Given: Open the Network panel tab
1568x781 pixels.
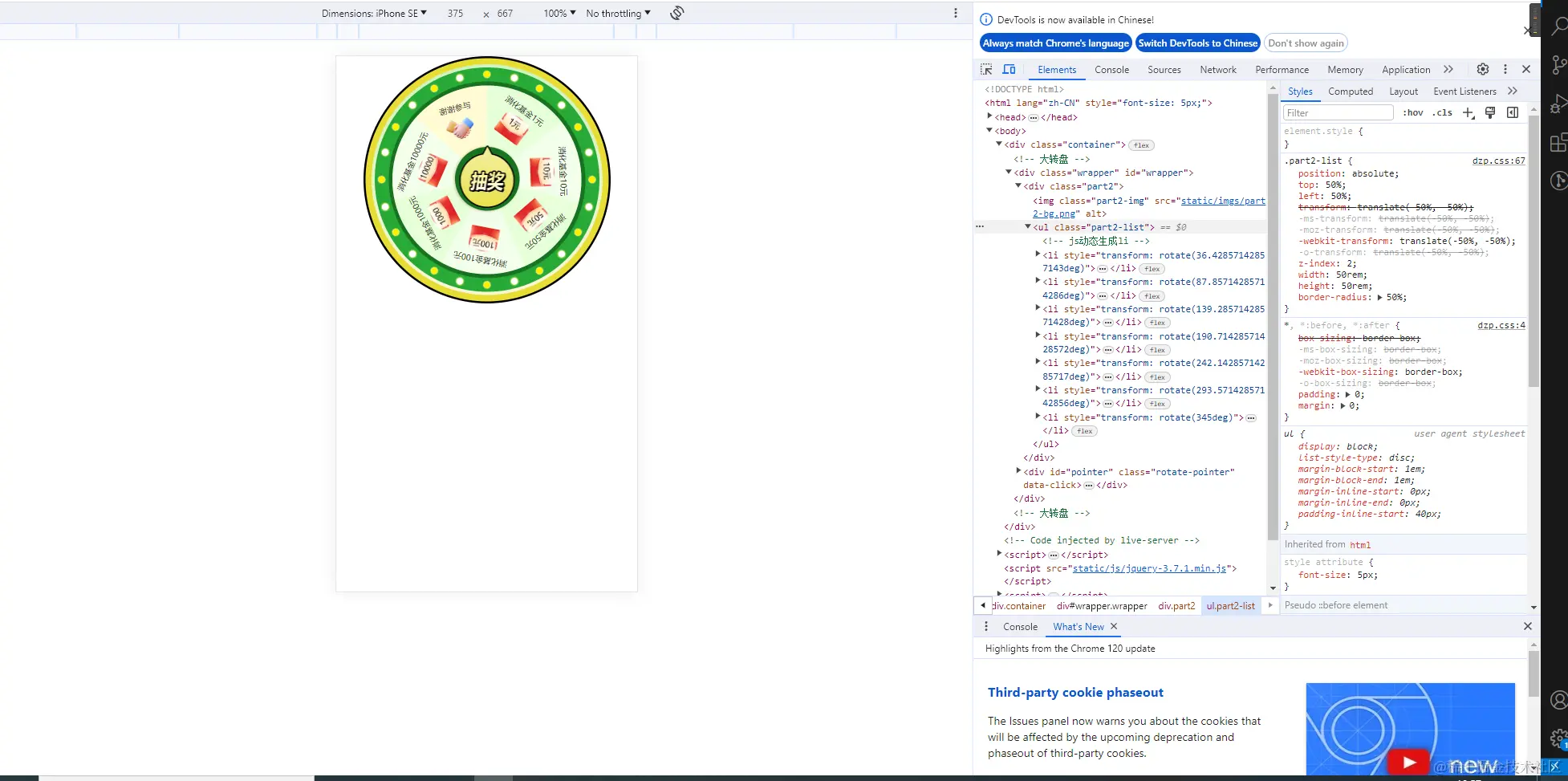Looking at the screenshot, I should [x=1217, y=70].
